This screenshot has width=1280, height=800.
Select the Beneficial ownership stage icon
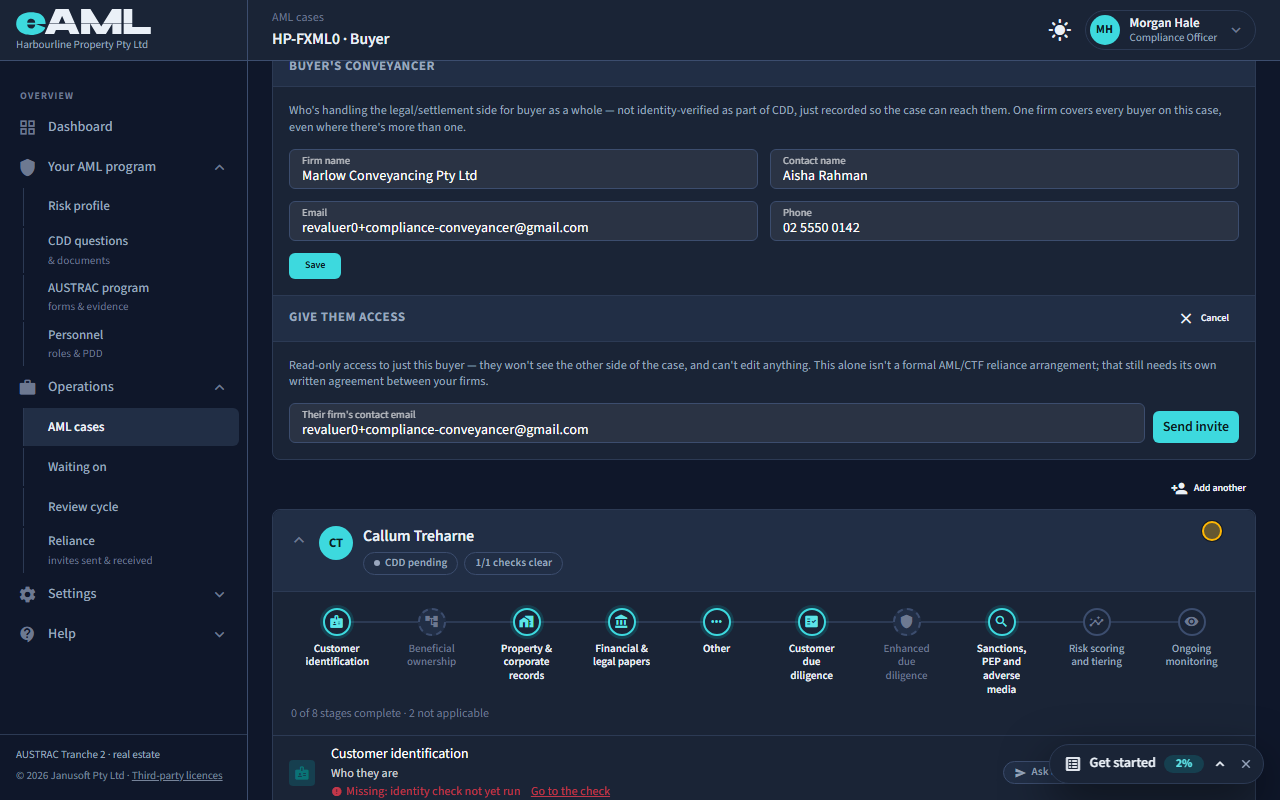click(431, 622)
